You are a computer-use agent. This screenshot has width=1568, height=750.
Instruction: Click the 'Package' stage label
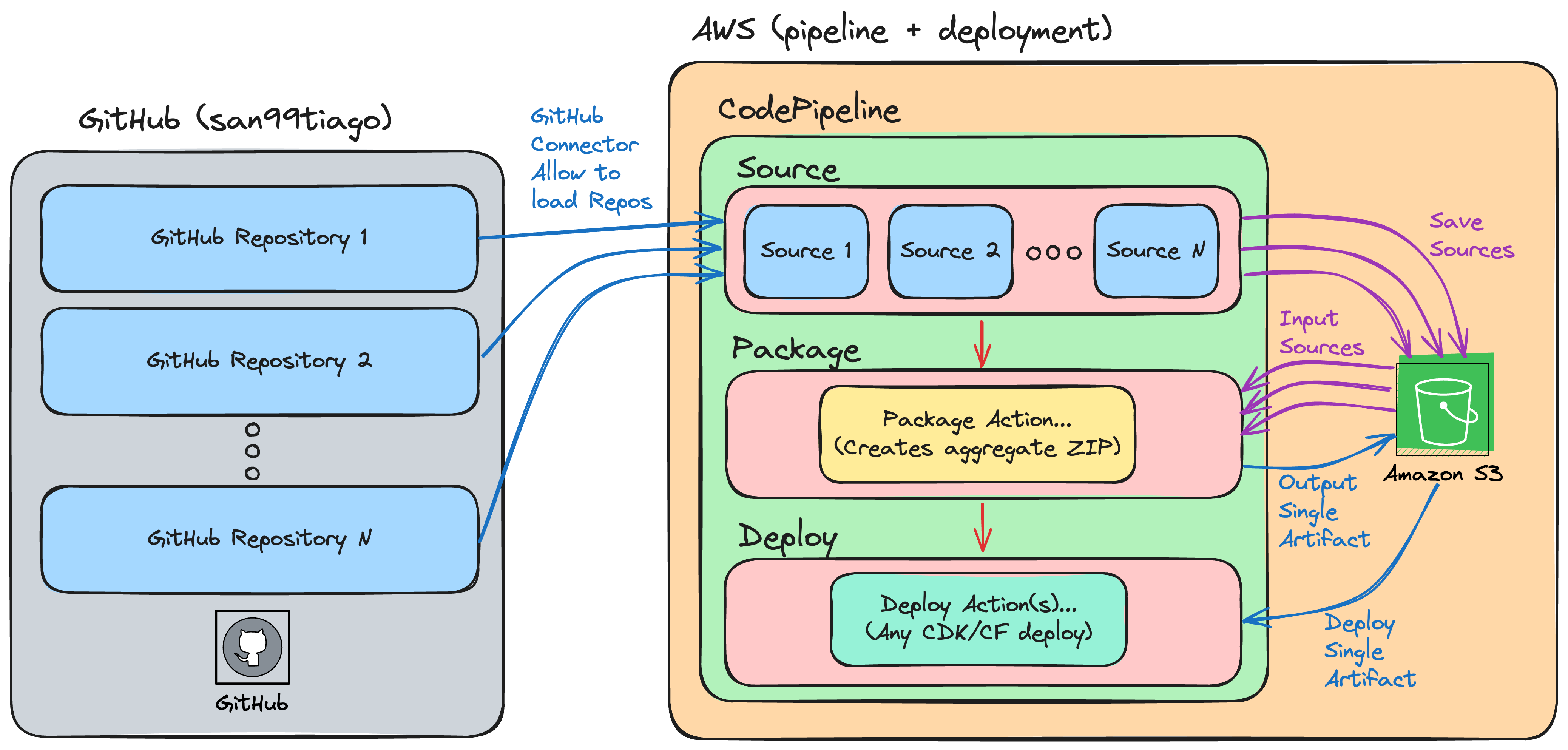click(x=796, y=351)
